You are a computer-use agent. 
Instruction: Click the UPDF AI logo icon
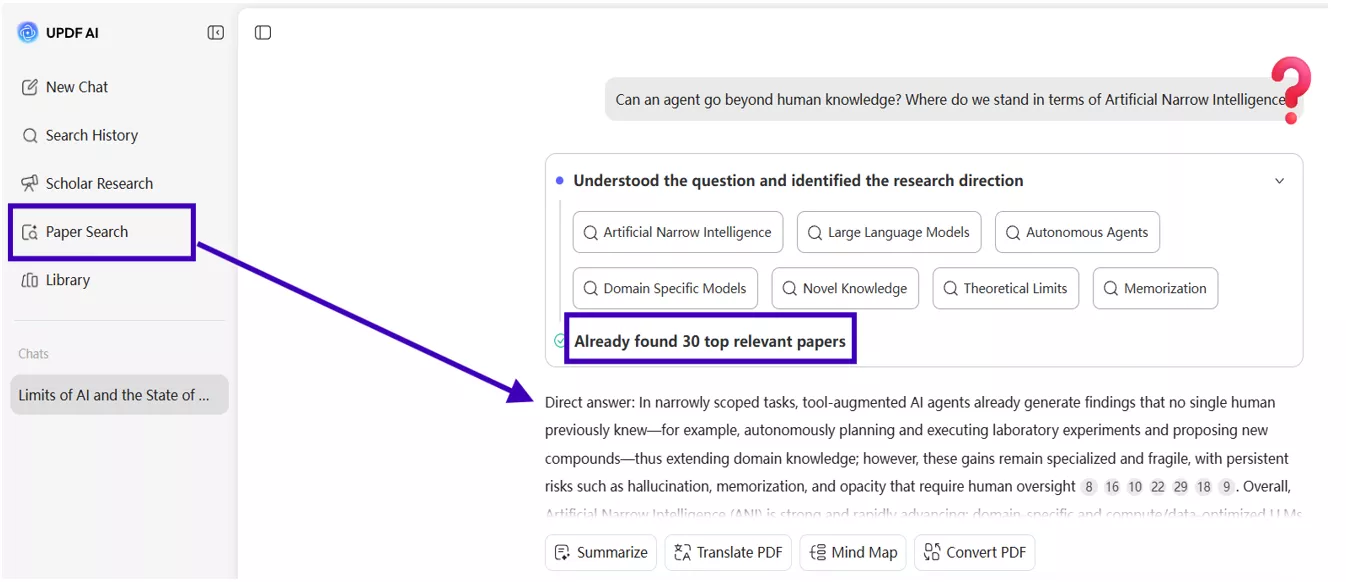coord(28,33)
